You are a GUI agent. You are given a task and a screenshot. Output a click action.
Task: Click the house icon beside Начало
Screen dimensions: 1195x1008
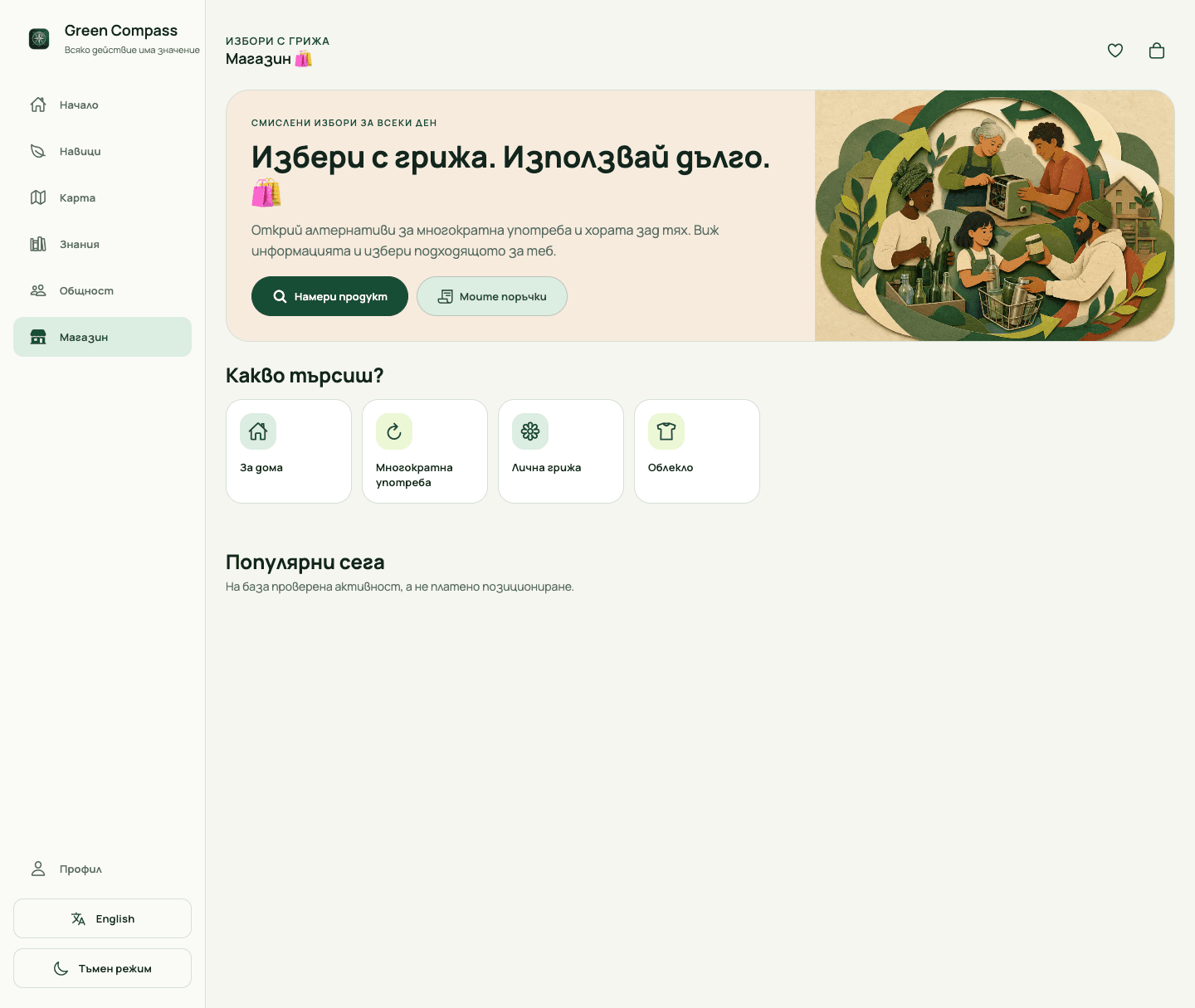tap(38, 105)
